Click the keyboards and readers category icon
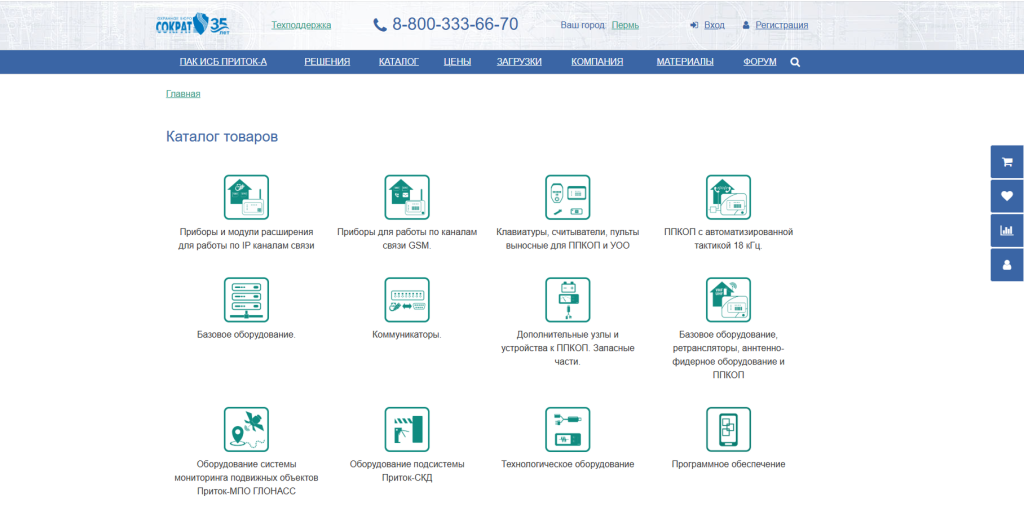 tap(568, 197)
